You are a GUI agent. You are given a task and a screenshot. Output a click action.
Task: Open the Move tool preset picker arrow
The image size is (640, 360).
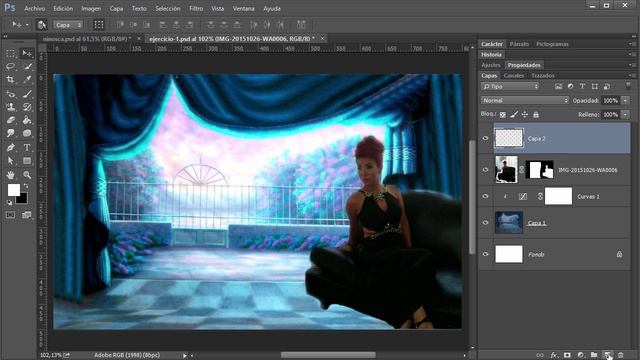point(27,25)
